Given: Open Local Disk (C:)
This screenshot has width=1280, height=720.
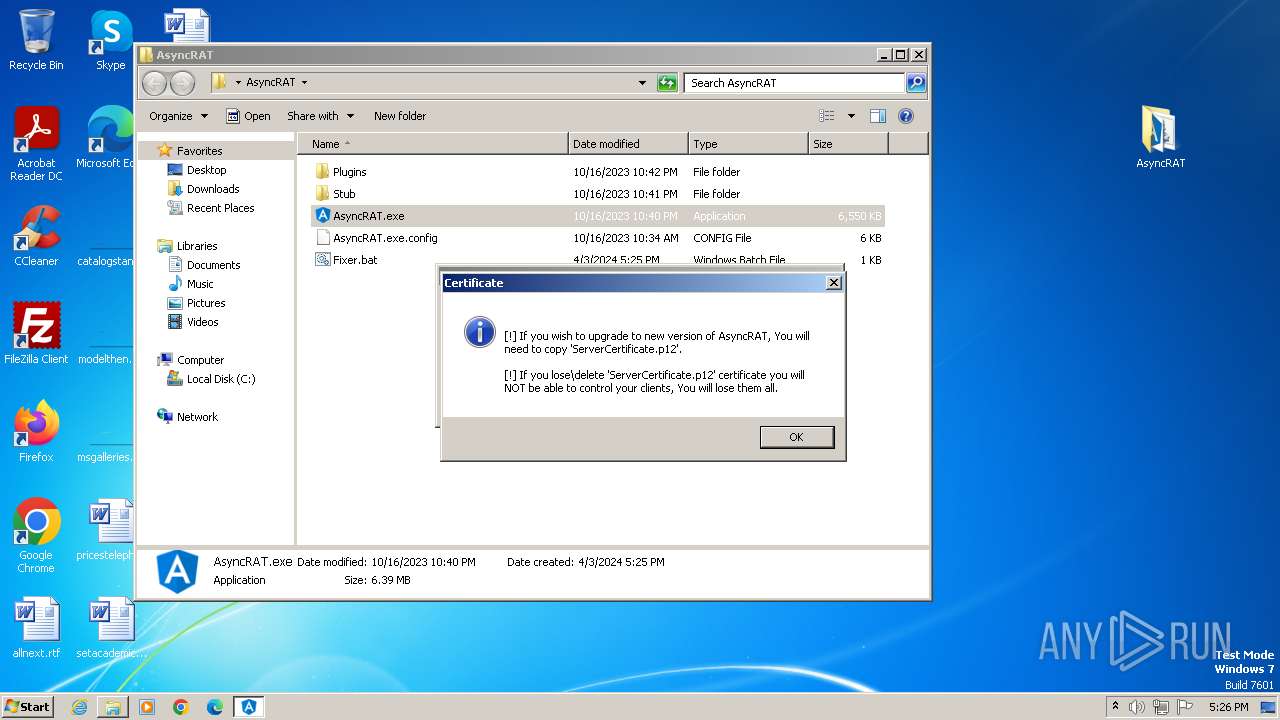Looking at the screenshot, I should 220,379.
